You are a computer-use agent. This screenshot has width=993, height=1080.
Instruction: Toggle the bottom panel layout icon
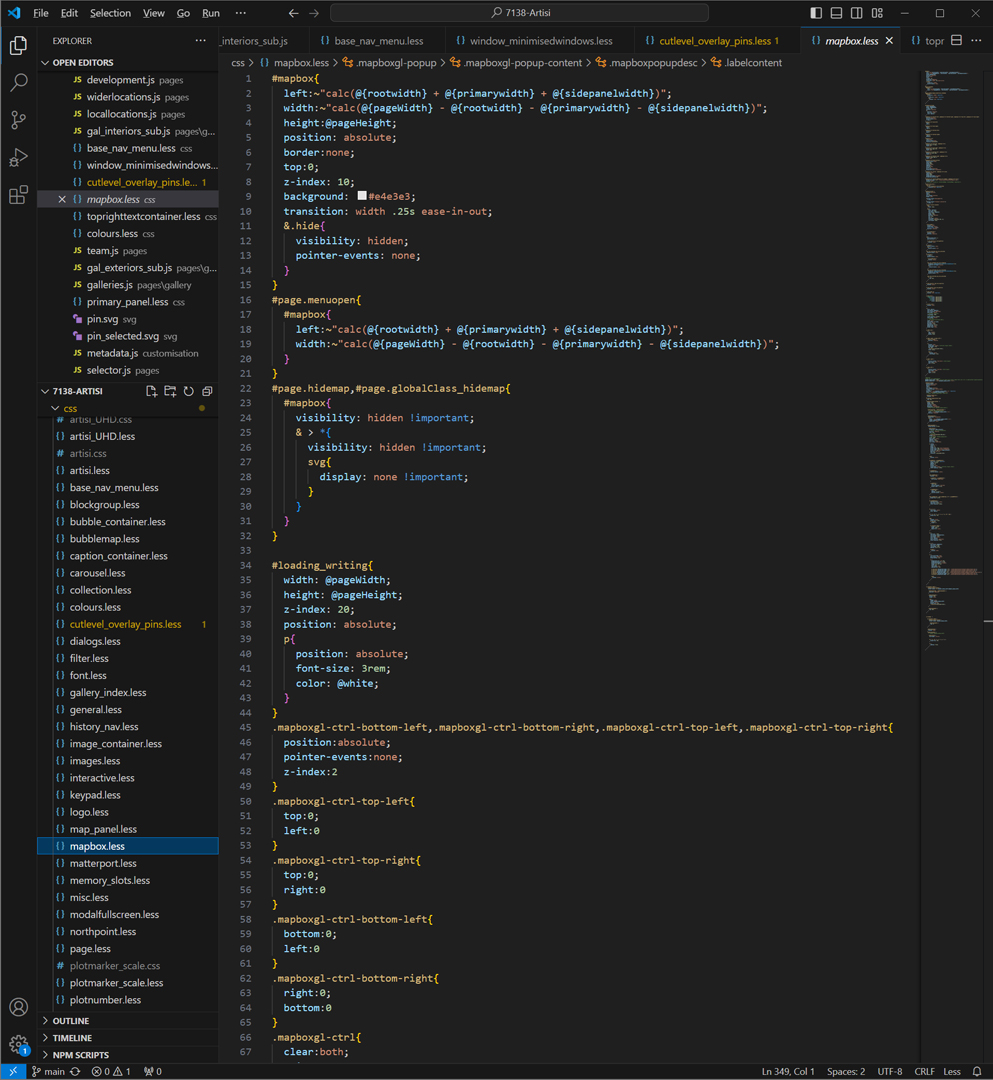click(x=836, y=13)
